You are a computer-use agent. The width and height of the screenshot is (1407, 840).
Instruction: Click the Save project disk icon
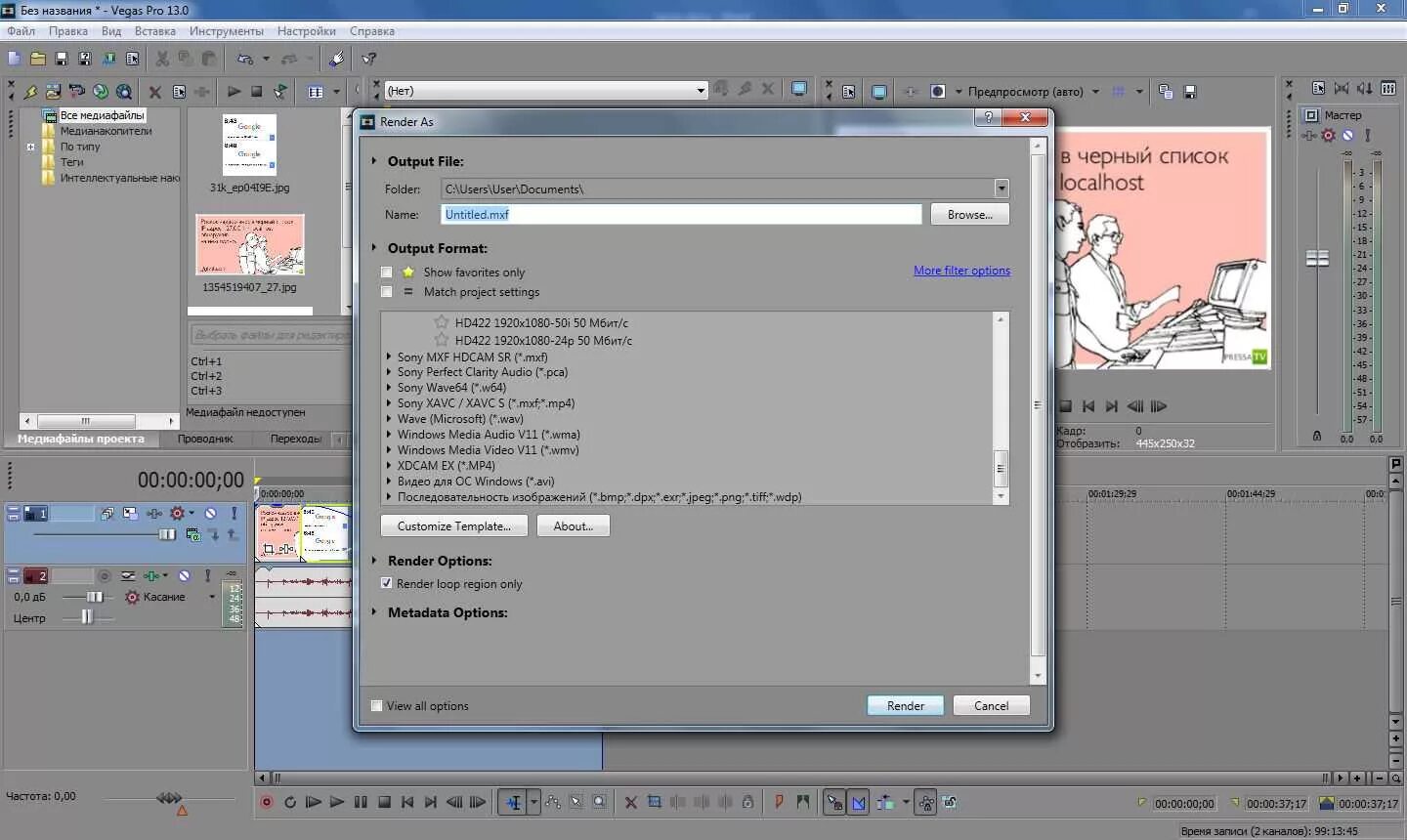[x=62, y=59]
